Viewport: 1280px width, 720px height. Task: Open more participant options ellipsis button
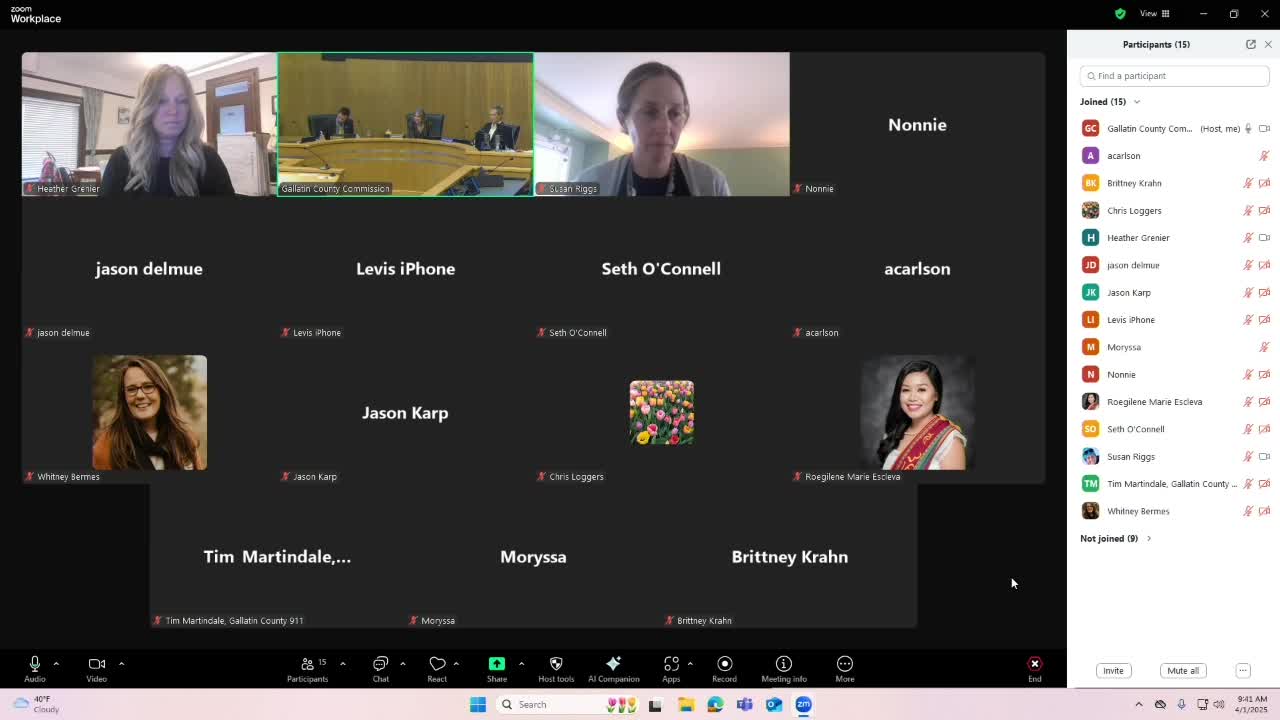click(1243, 671)
